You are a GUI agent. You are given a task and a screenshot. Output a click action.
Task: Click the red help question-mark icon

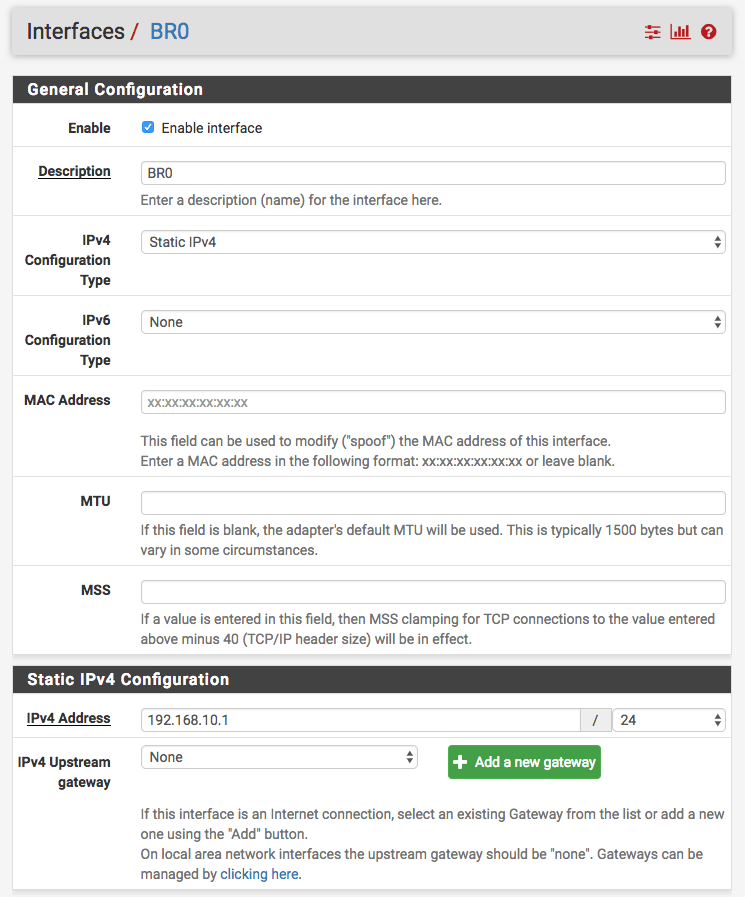[x=709, y=32]
